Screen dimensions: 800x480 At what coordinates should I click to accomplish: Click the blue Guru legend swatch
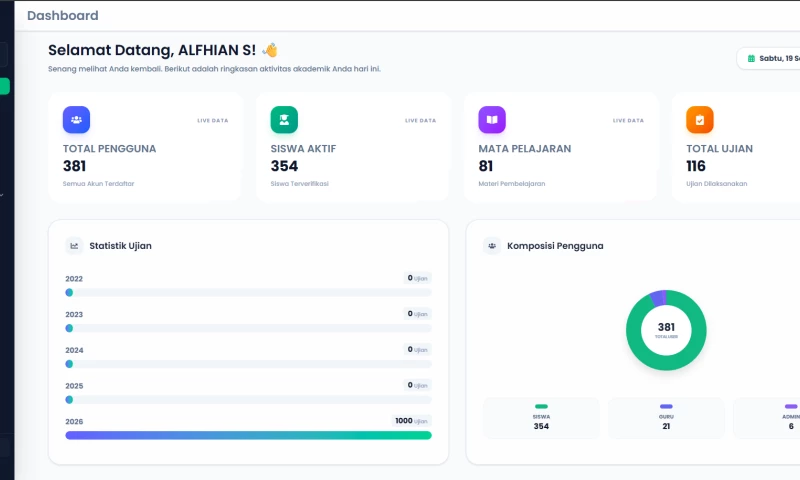click(666, 407)
